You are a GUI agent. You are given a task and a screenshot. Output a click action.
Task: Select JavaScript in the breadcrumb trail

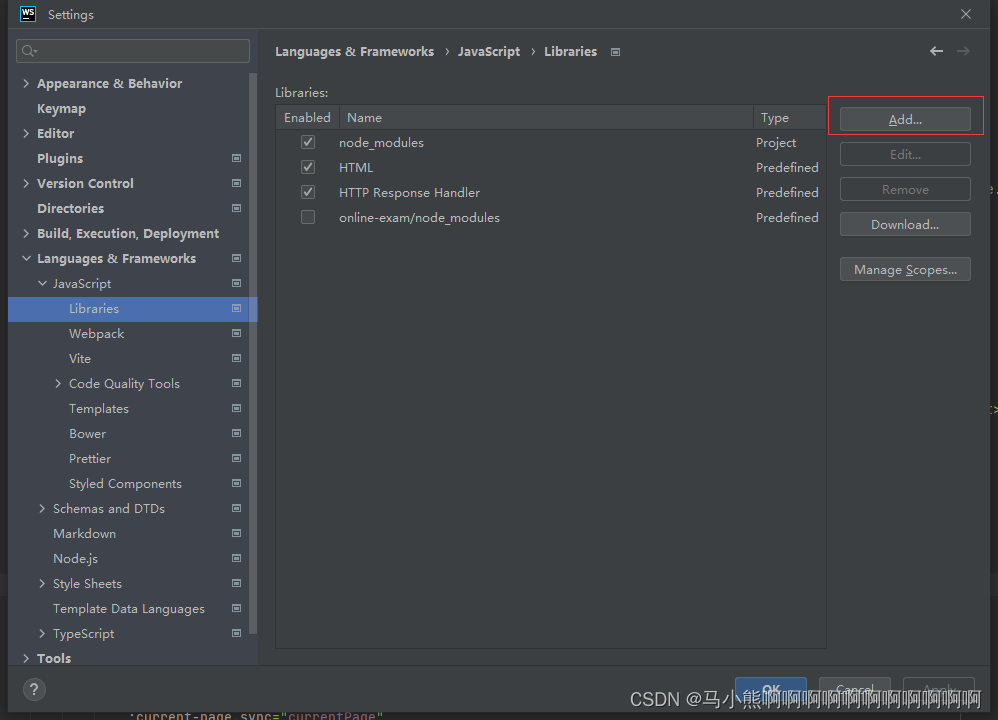pyautogui.click(x=489, y=51)
